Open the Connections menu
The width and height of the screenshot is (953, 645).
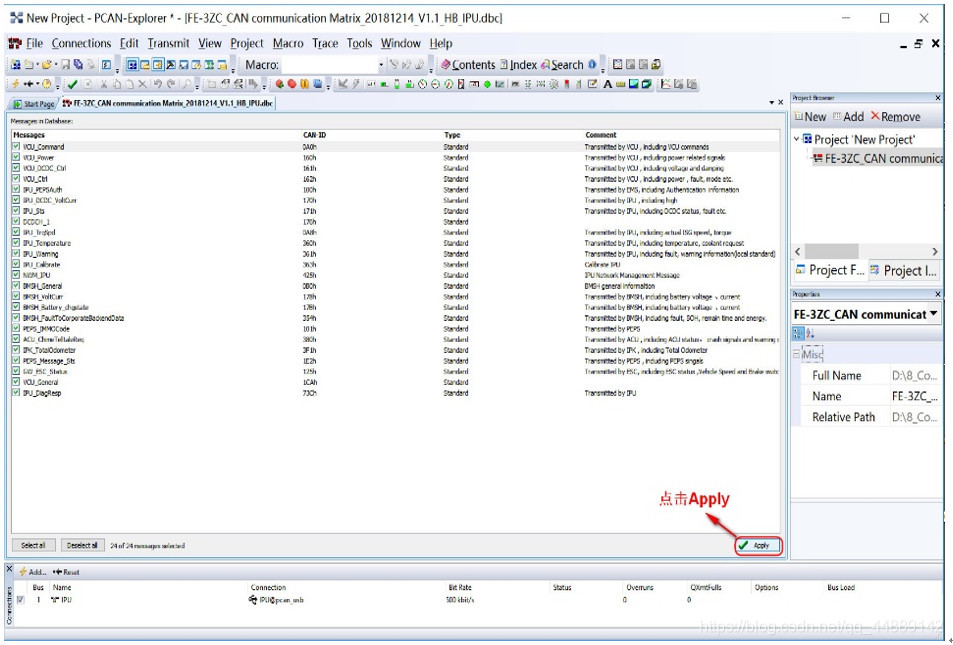81,44
